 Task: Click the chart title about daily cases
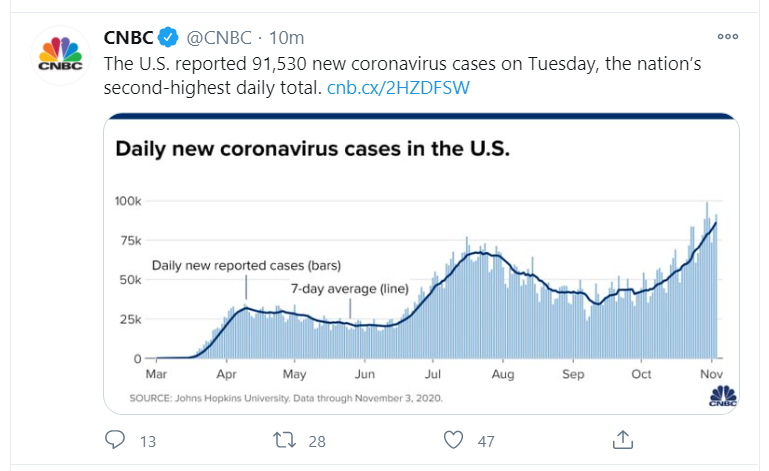pyautogui.click(x=313, y=151)
